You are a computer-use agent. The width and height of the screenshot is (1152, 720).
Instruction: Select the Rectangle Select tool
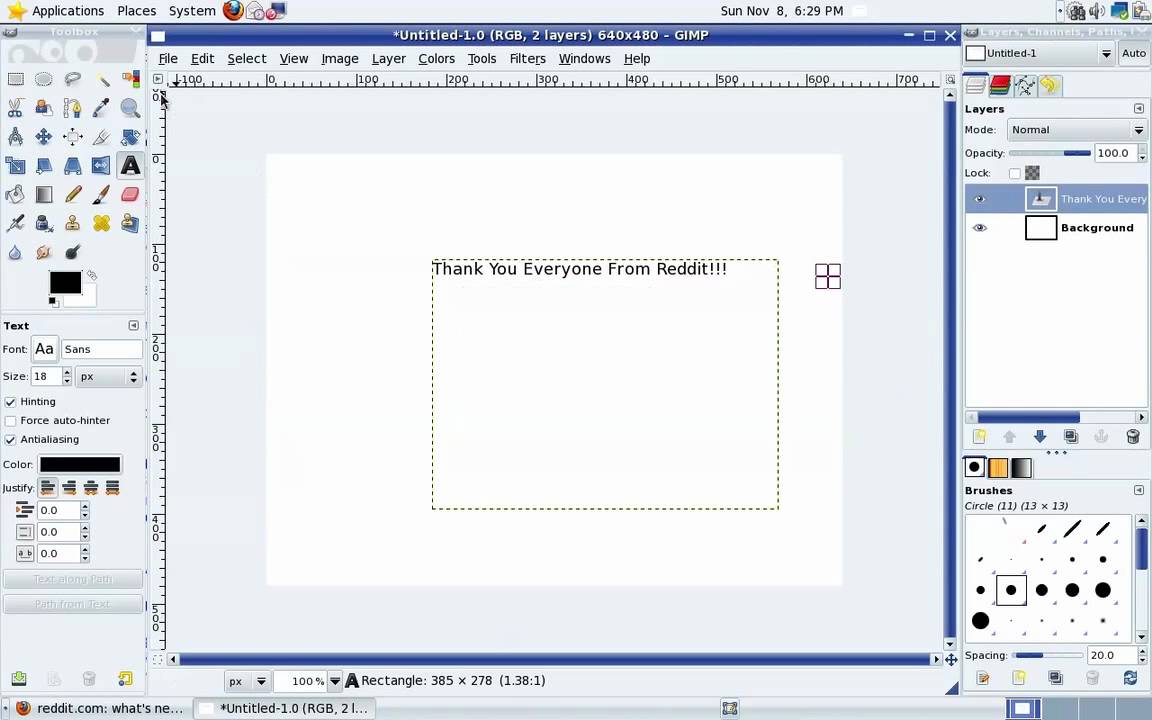pyautogui.click(x=15, y=79)
